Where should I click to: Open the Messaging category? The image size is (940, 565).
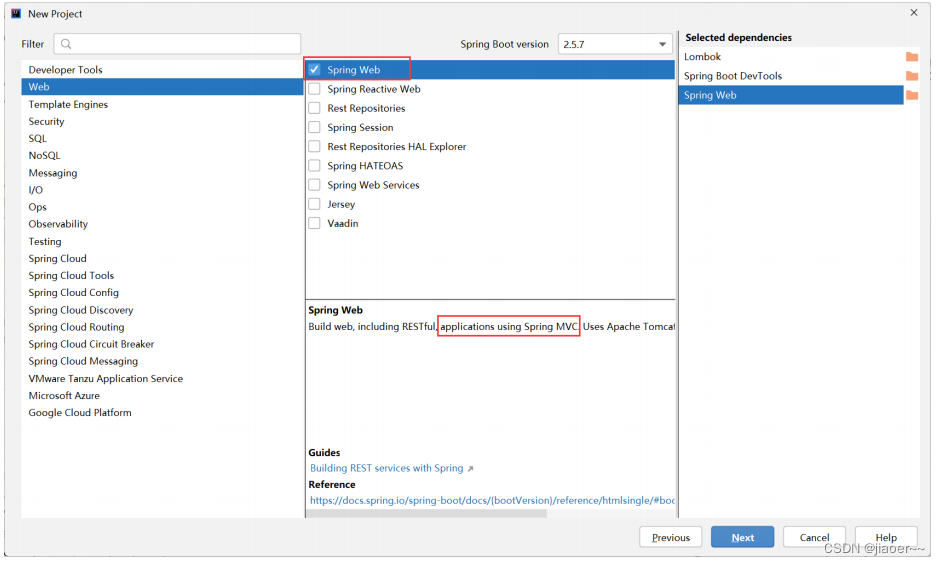tap(162, 173)
